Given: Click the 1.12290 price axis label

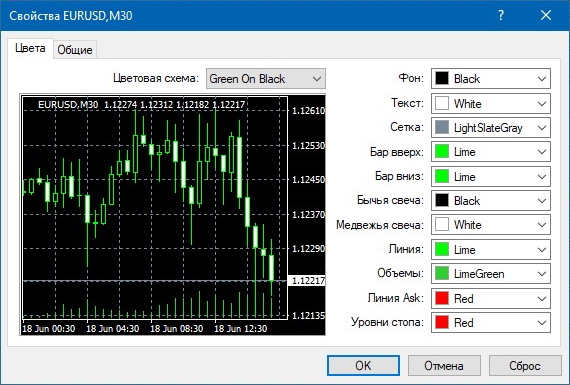Looking at the screenshot, I should (308, 249).
